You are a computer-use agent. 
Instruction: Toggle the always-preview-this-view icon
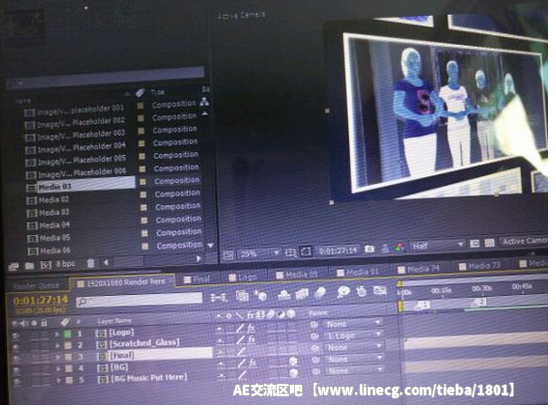tap(228, 255)
